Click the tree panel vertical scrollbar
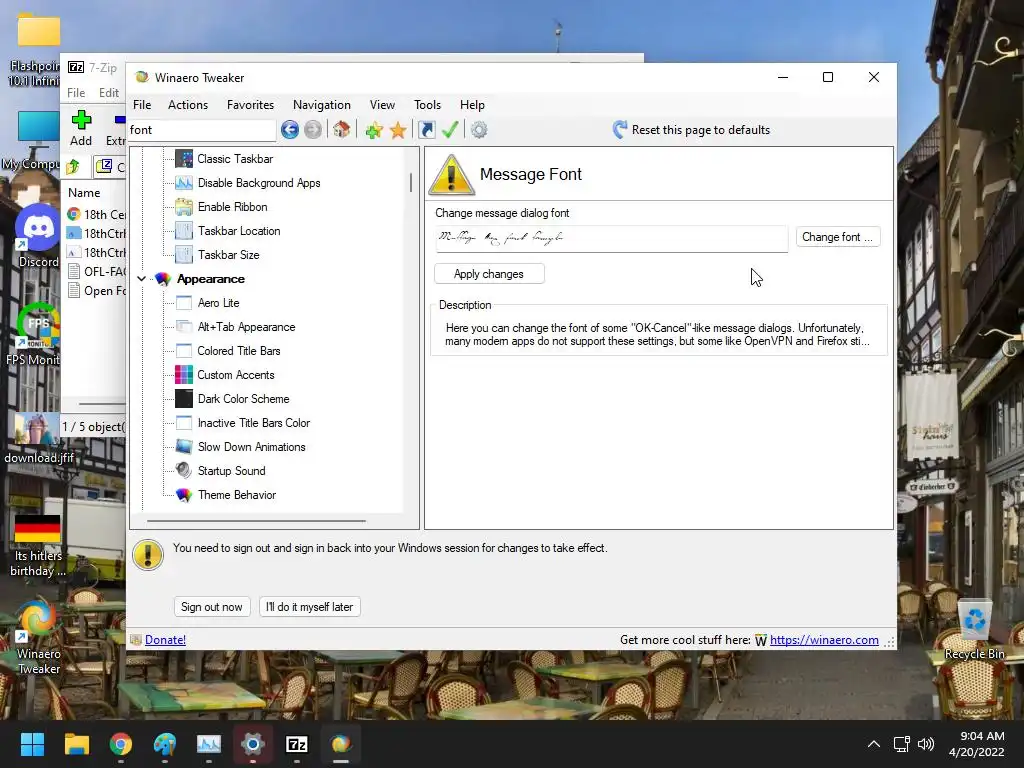The height and width of the screenshot is (768, 1024). (411, 183)
